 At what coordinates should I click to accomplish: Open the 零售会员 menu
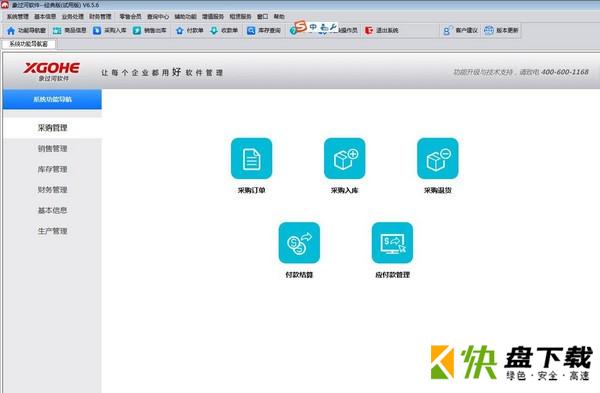[130, 16]
